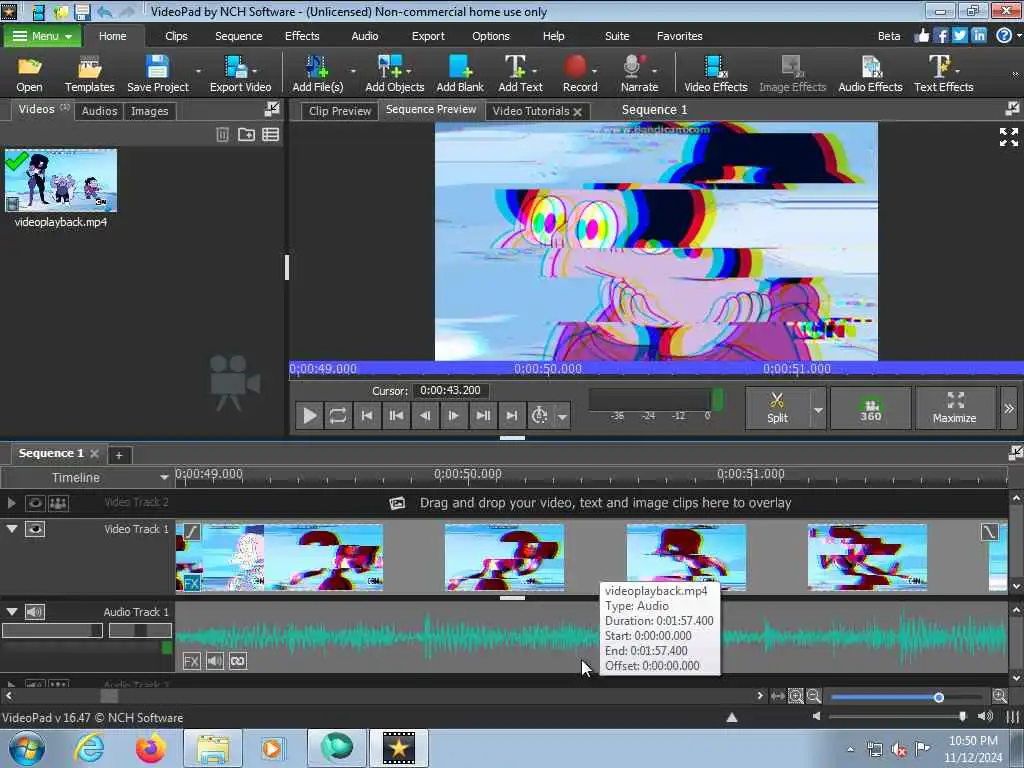
Task: Expand the Video Track 2 triangle
Action: tap(11, 503)
